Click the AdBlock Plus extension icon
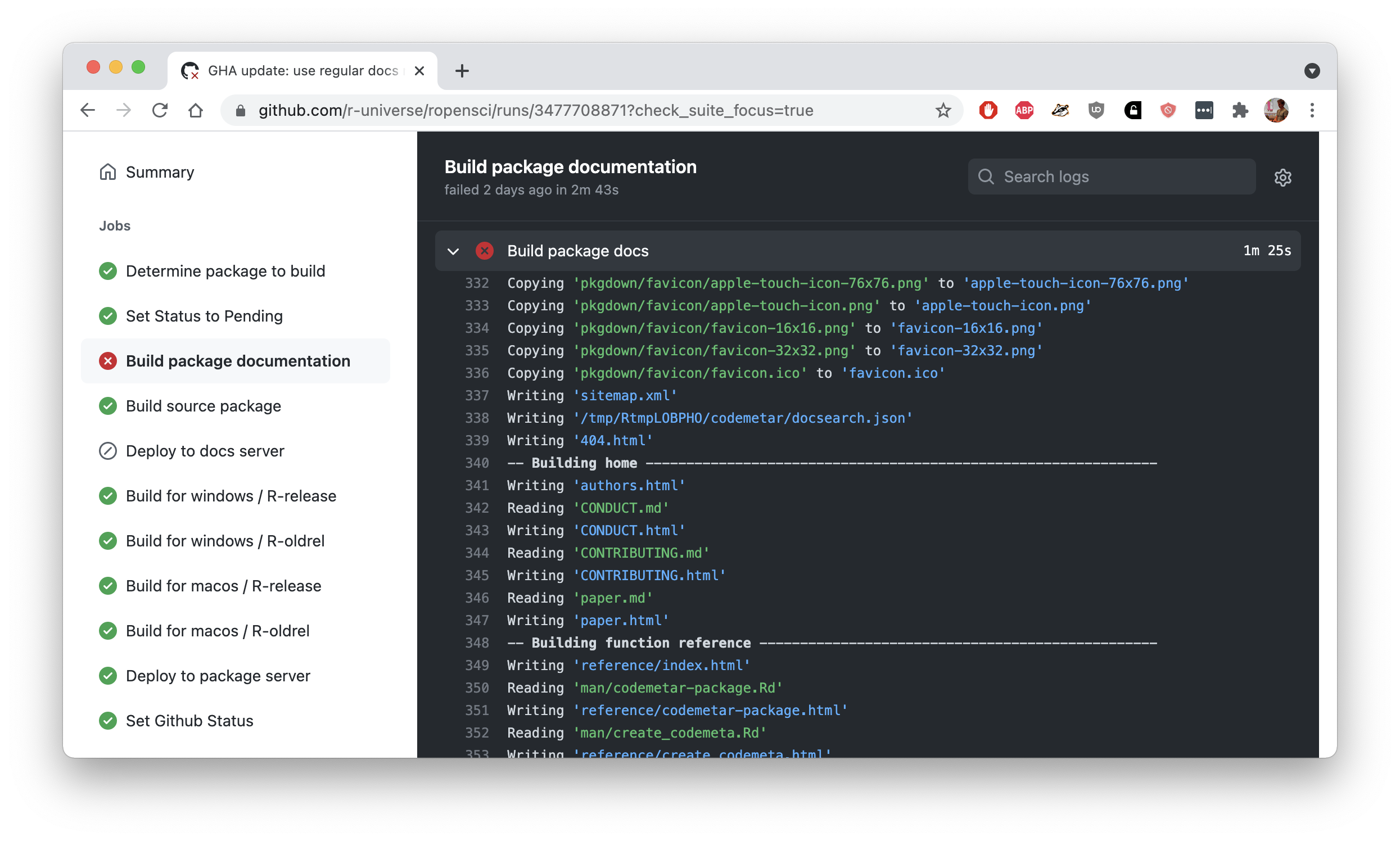Viewport: 1400px width, 841px height. 1024,111
